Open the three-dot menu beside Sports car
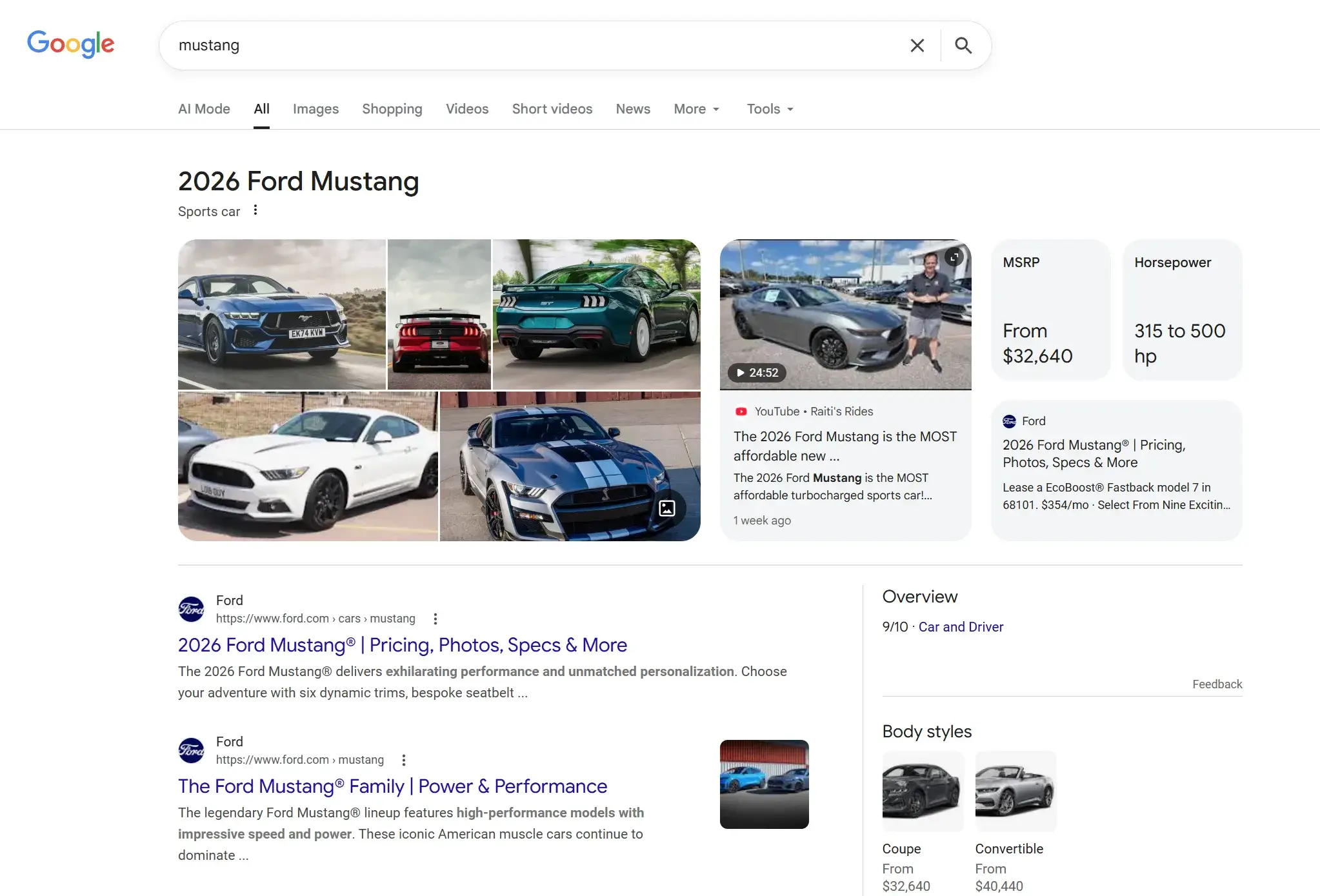The image size is (1320, 896). click(x=255, y=210)
